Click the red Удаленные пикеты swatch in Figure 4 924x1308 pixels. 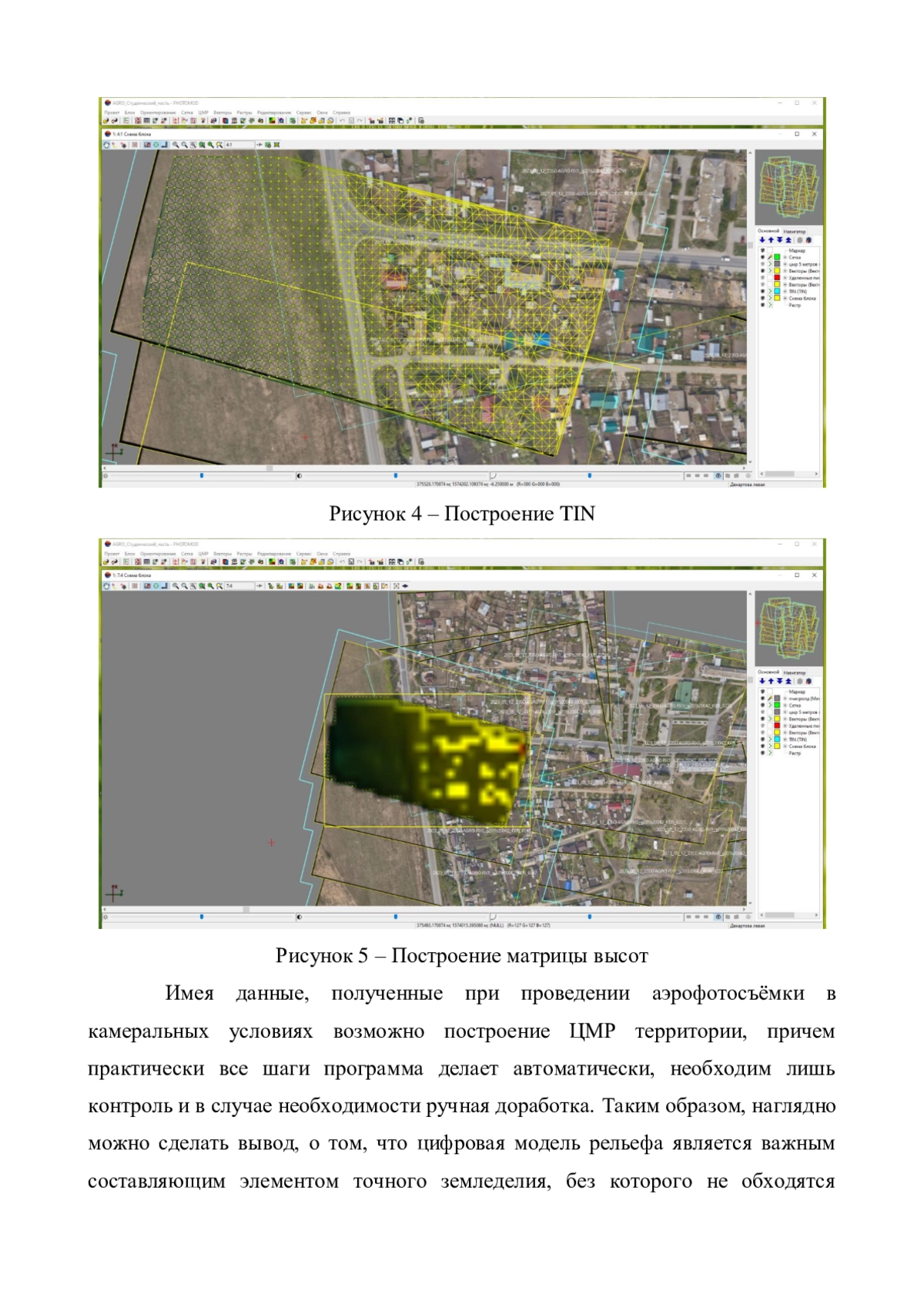778,278
